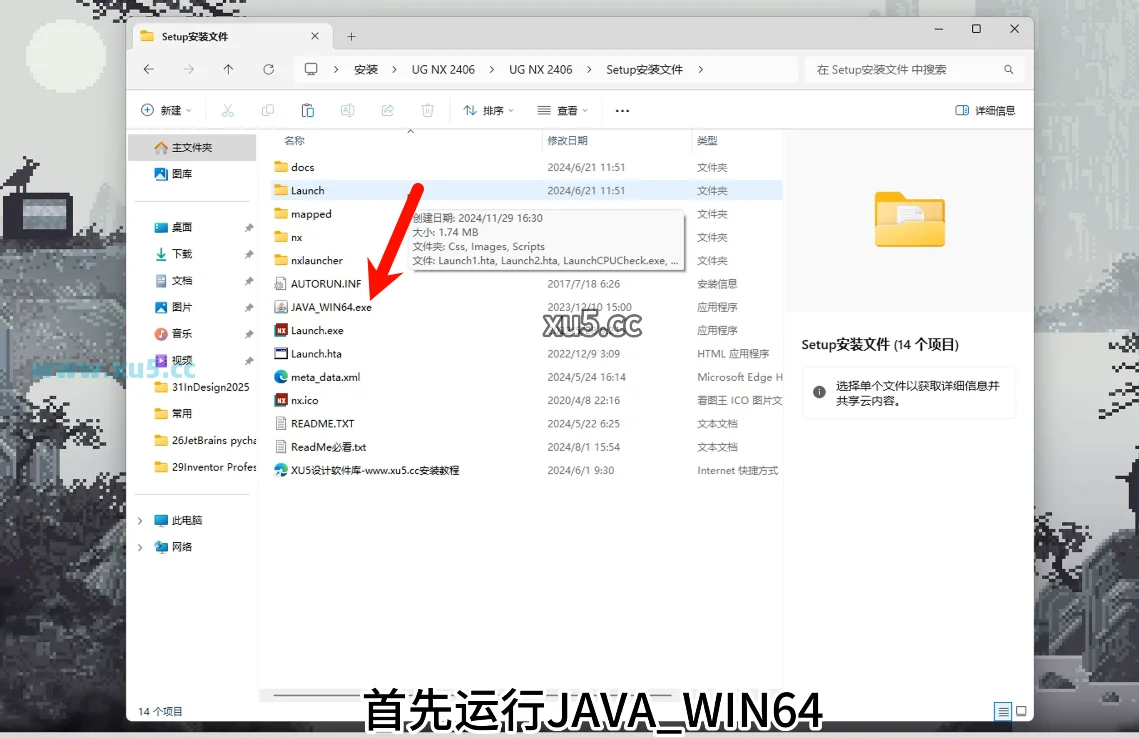Click the Copy icon in toolbar
1139x738 pixels.
pos(267,110)
